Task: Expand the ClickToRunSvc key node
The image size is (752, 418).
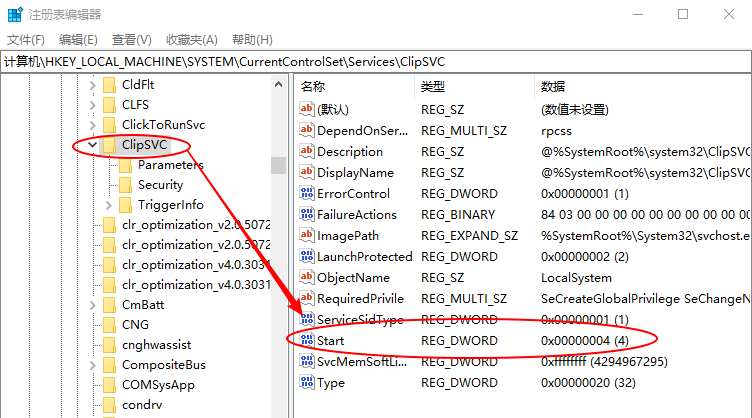Action: 93,125
